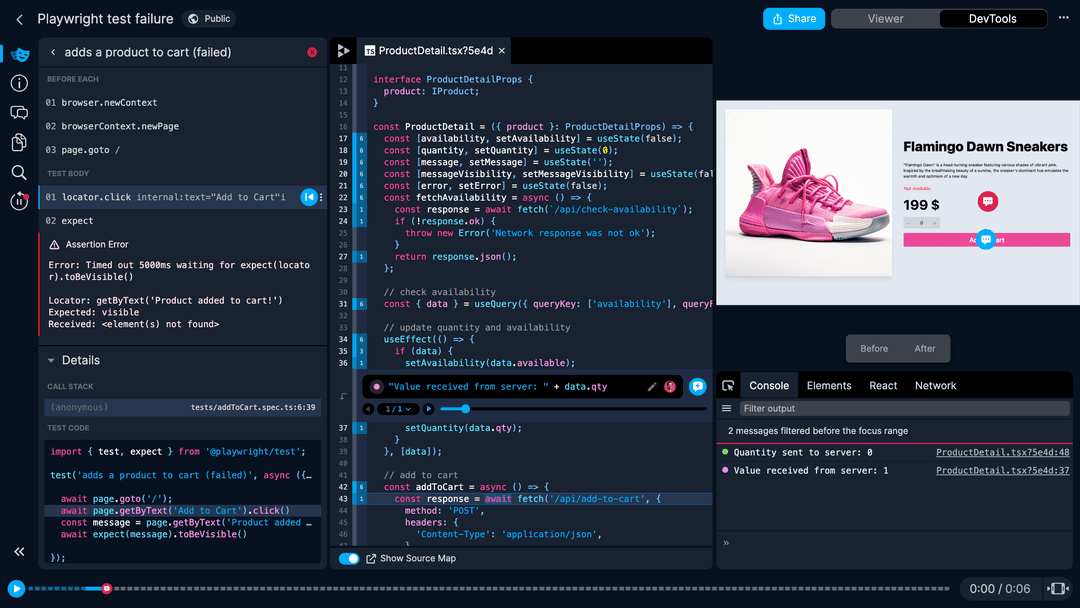Open the 1/1 hit count dropdown
Screen dimensions: 1080x608
(x=399, y=409)
